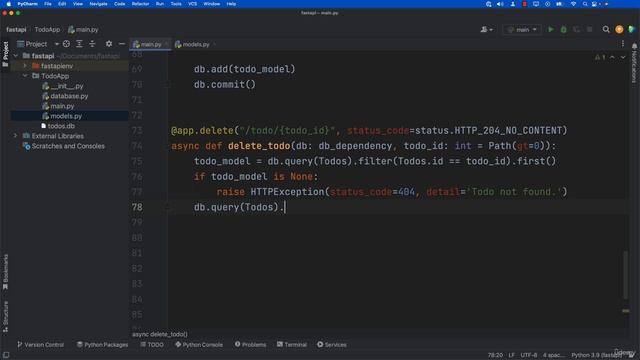Click cursor position 78:20 in status bar

pos(495,355)
